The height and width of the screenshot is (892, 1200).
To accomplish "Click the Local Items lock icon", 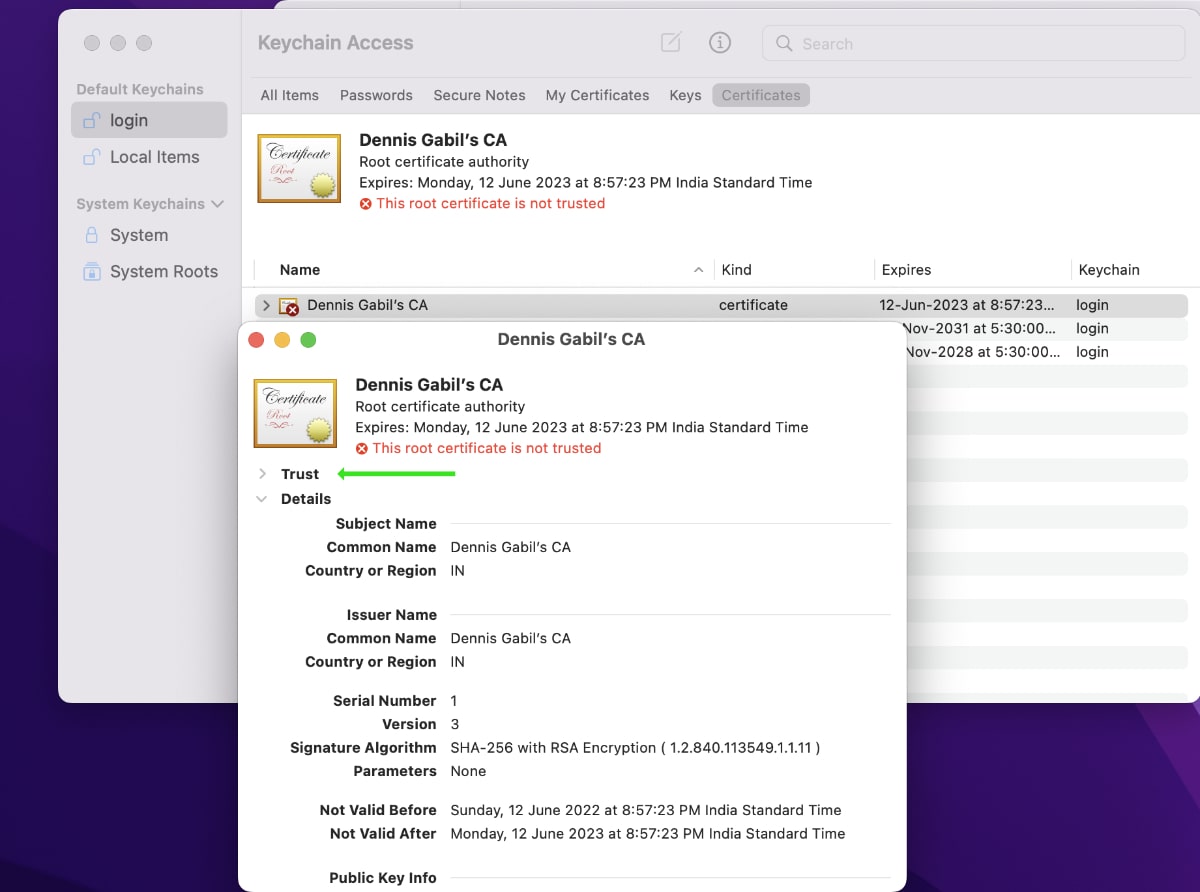I will 91,157.
